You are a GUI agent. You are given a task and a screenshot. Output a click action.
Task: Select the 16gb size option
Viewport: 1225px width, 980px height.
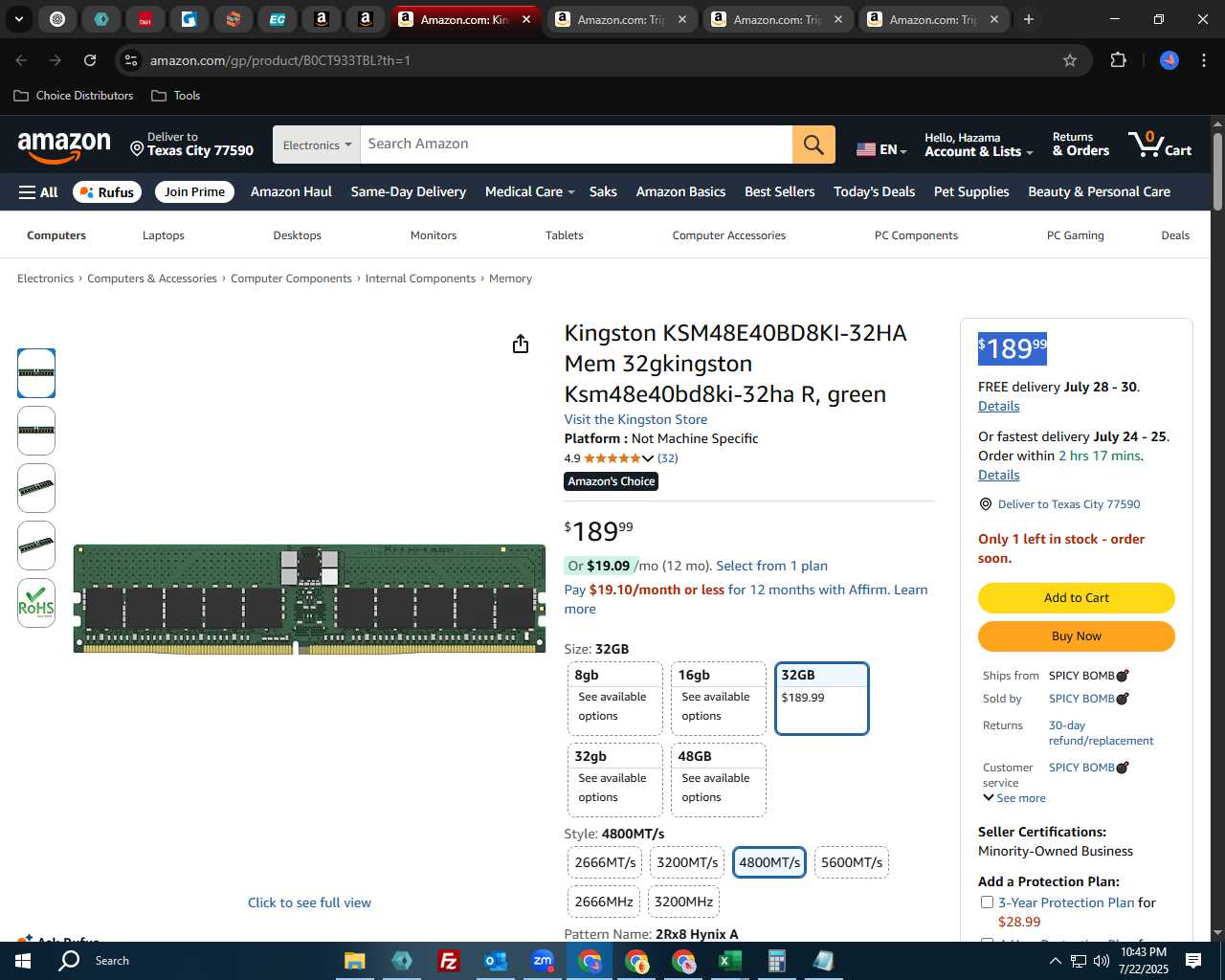[x=718, y=699]
